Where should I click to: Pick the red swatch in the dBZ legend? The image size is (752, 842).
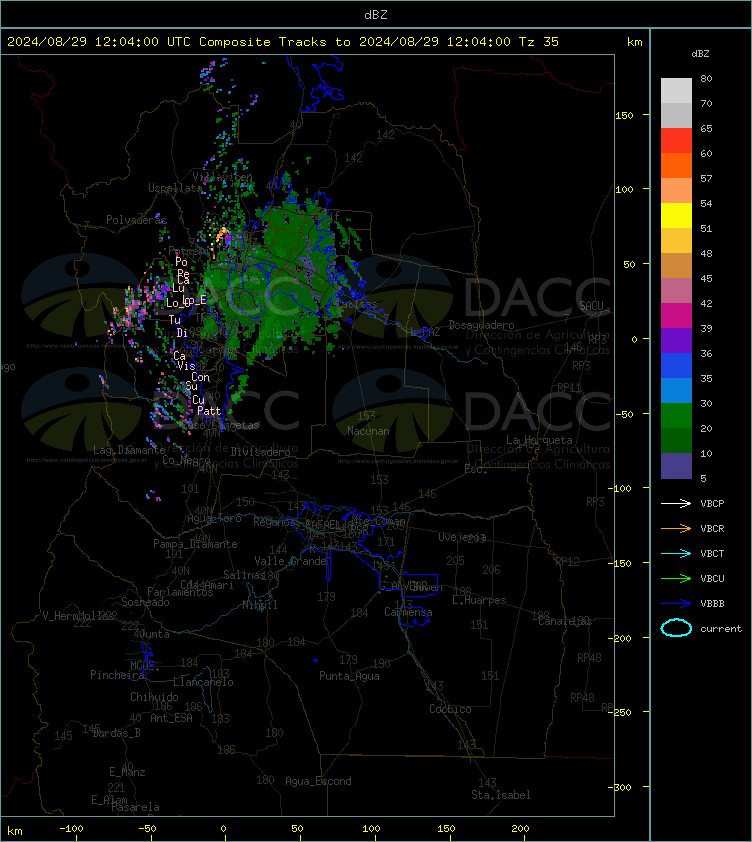676,141
